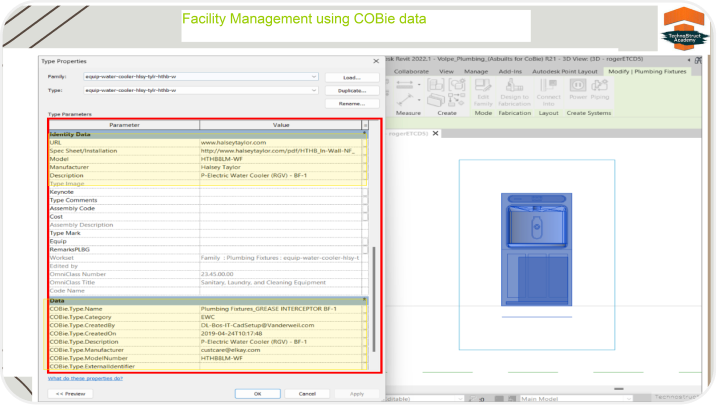Click the Manufacturer value Halsey Taylor

pyautogui.click(x=220, y=167)
